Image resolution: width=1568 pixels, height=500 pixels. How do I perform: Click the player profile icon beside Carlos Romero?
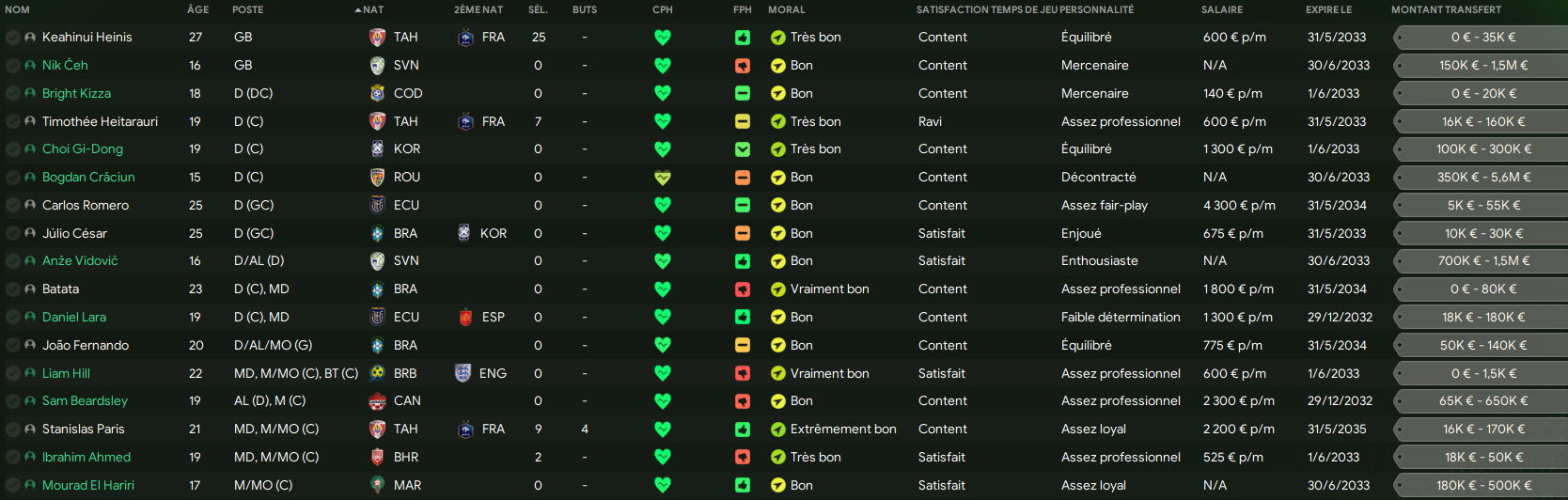30,206
